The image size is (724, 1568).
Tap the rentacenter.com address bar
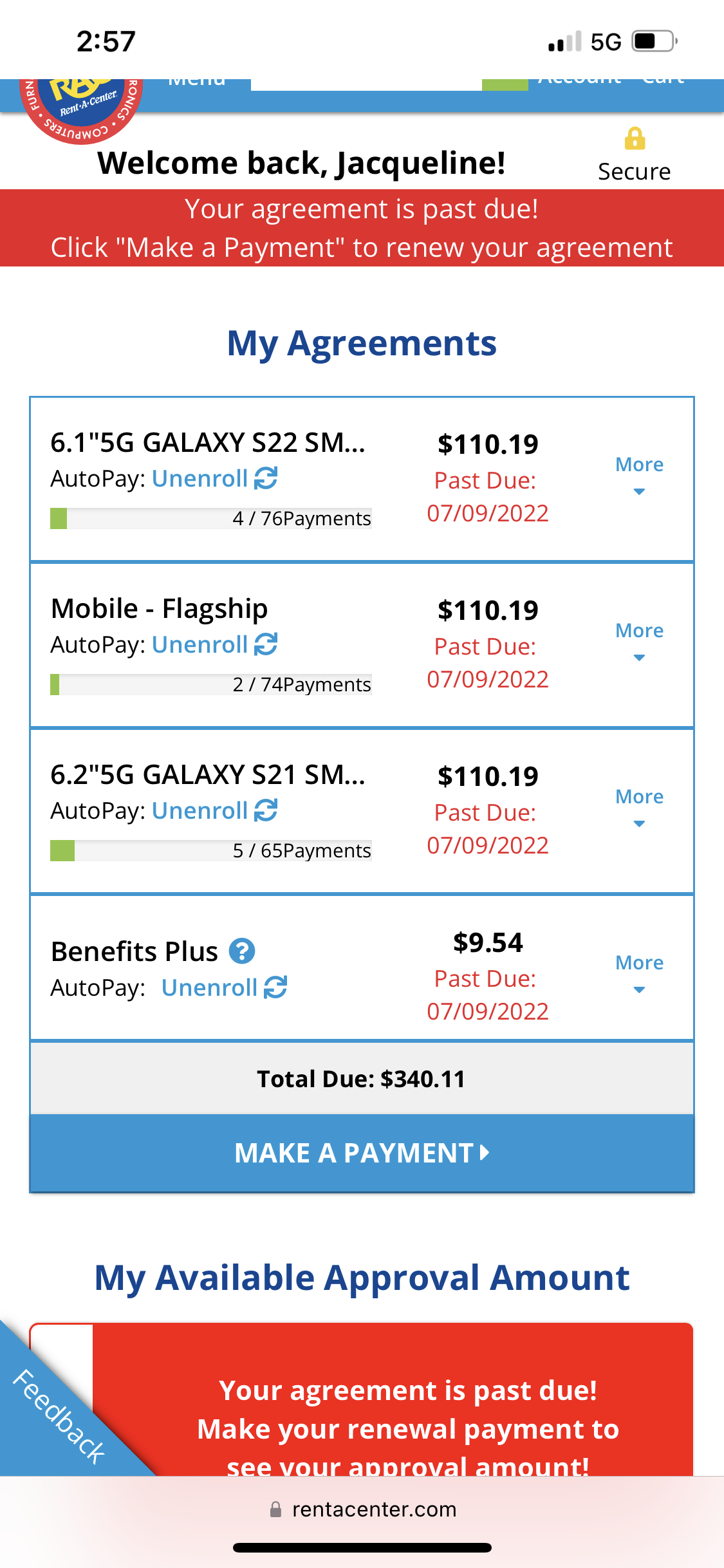[x=373, y=1509]
